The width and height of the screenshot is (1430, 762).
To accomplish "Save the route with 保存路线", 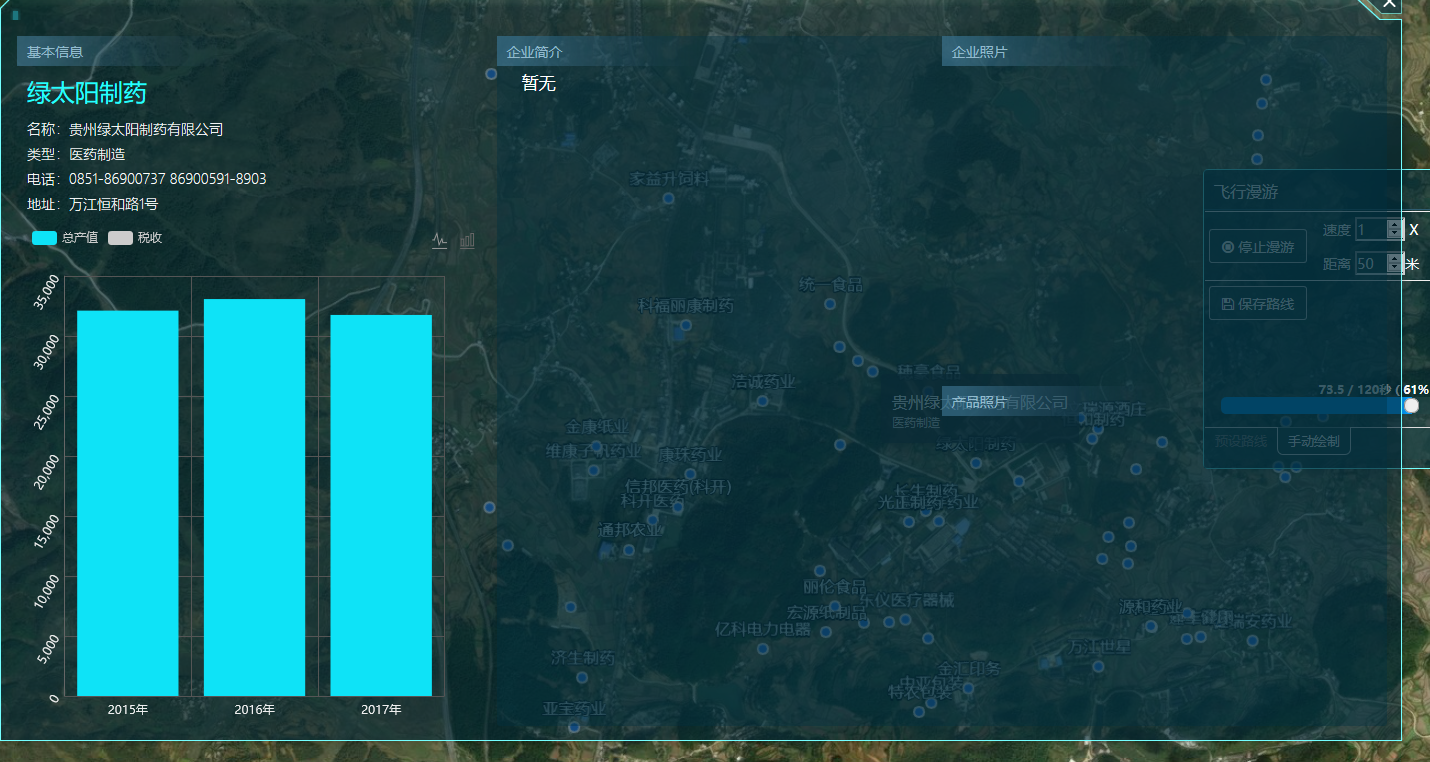I will coord(1257,303).
